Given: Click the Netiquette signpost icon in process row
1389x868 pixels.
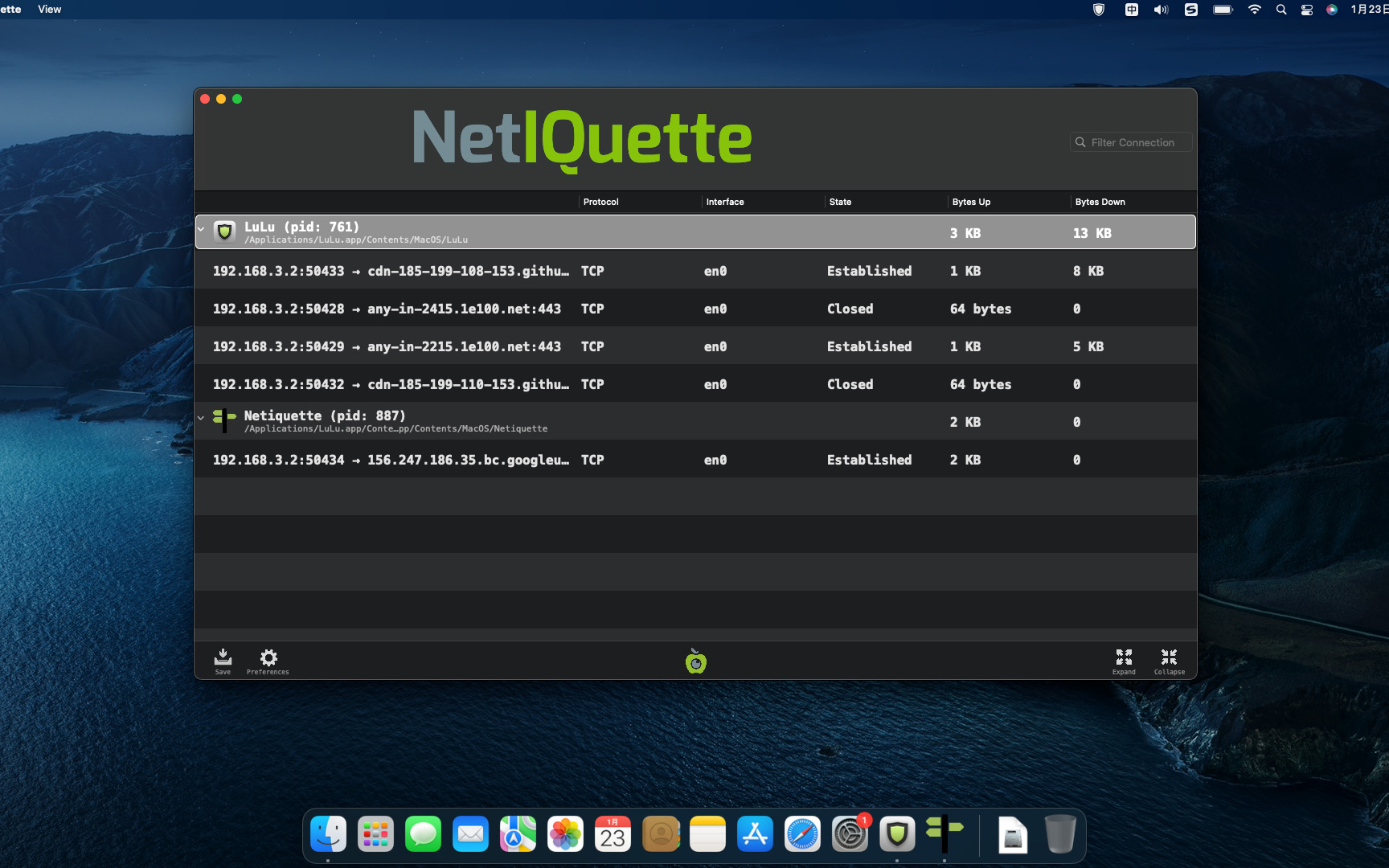Looking at the screenshot, I should (224, 420).
